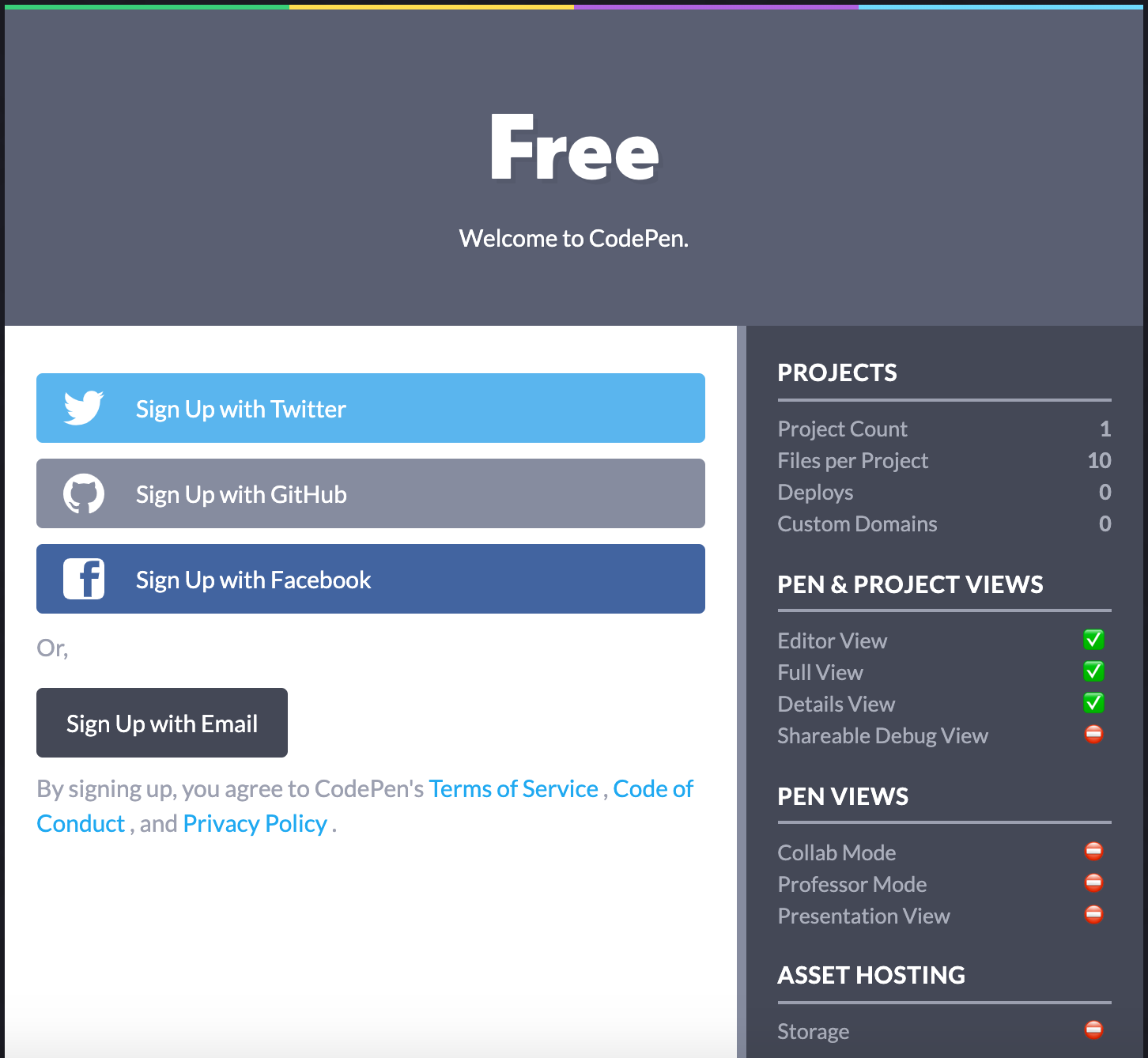Screen dimensions: 1148x1058
Task: Click the Files per Project value 10
Action: click(1099, 460)
